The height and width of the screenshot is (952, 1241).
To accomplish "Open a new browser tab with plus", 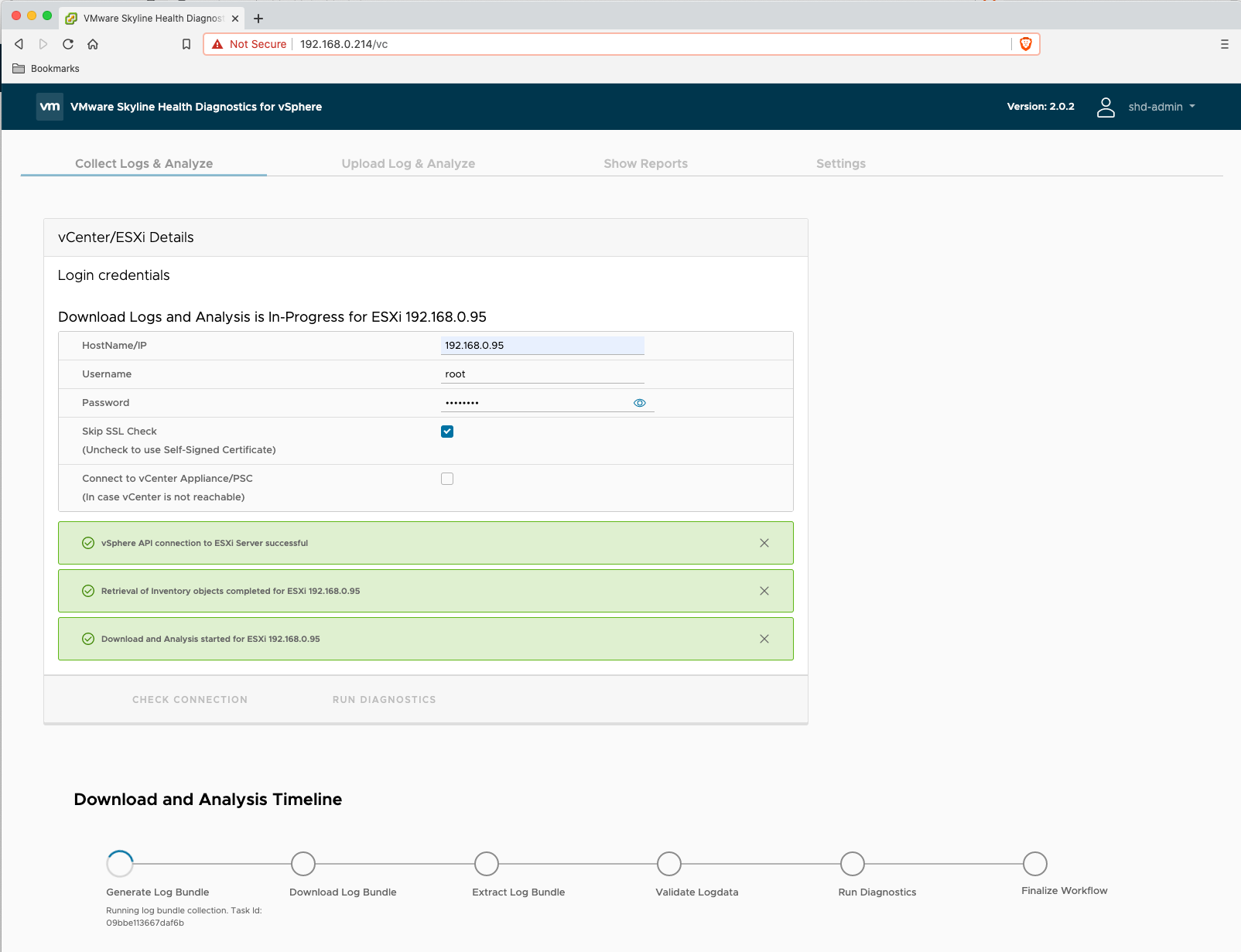I will pyautogui.click(x=258, y=19).
